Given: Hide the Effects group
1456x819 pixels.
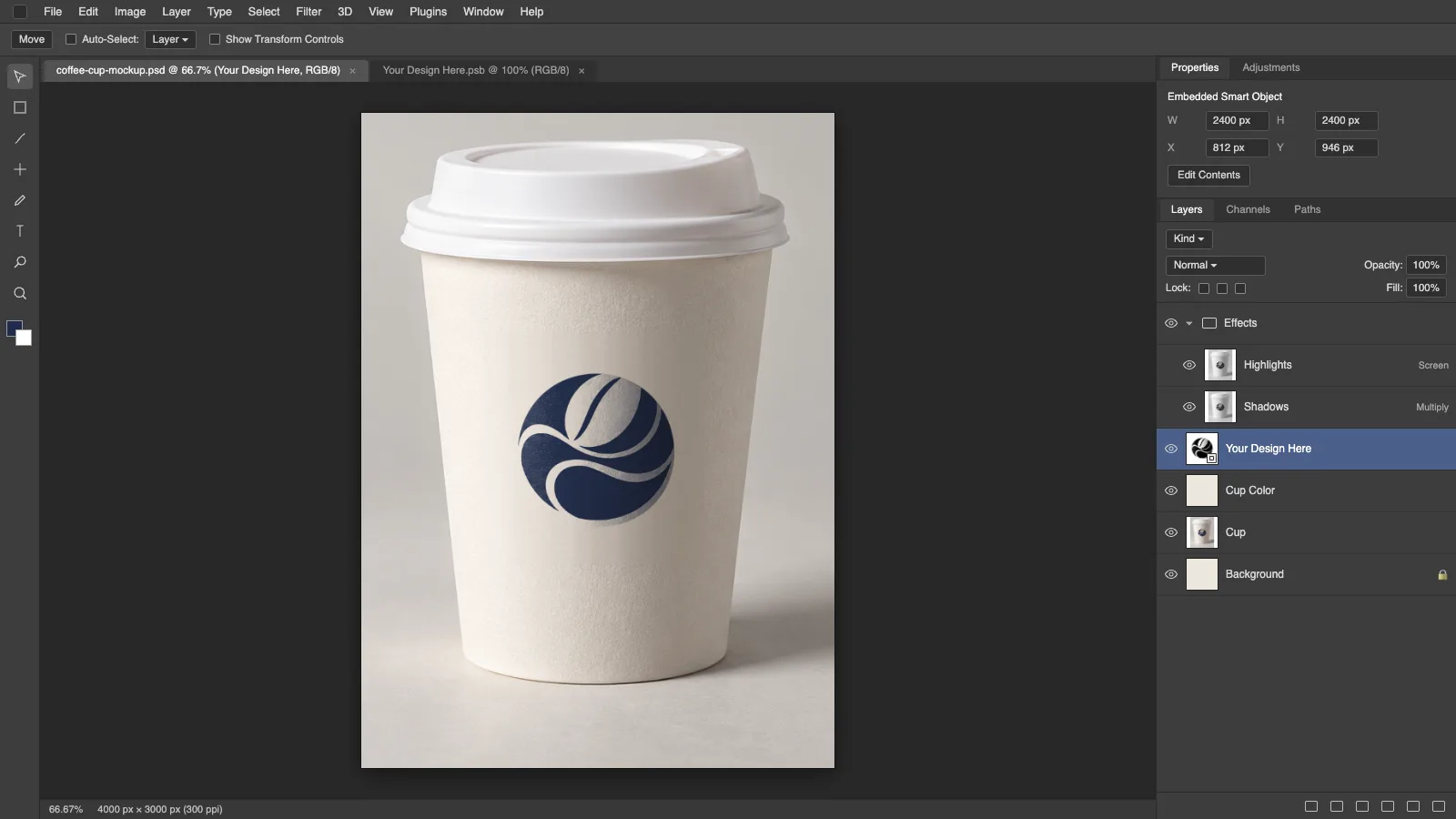Looking at the screenshot, I should (1171, 323).
